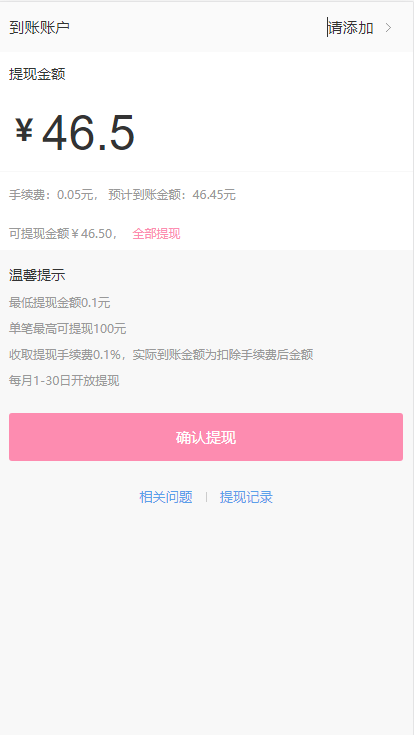
Task: Click the 最低提现金额0.1元 tip line
Action: tap(60, 303)
